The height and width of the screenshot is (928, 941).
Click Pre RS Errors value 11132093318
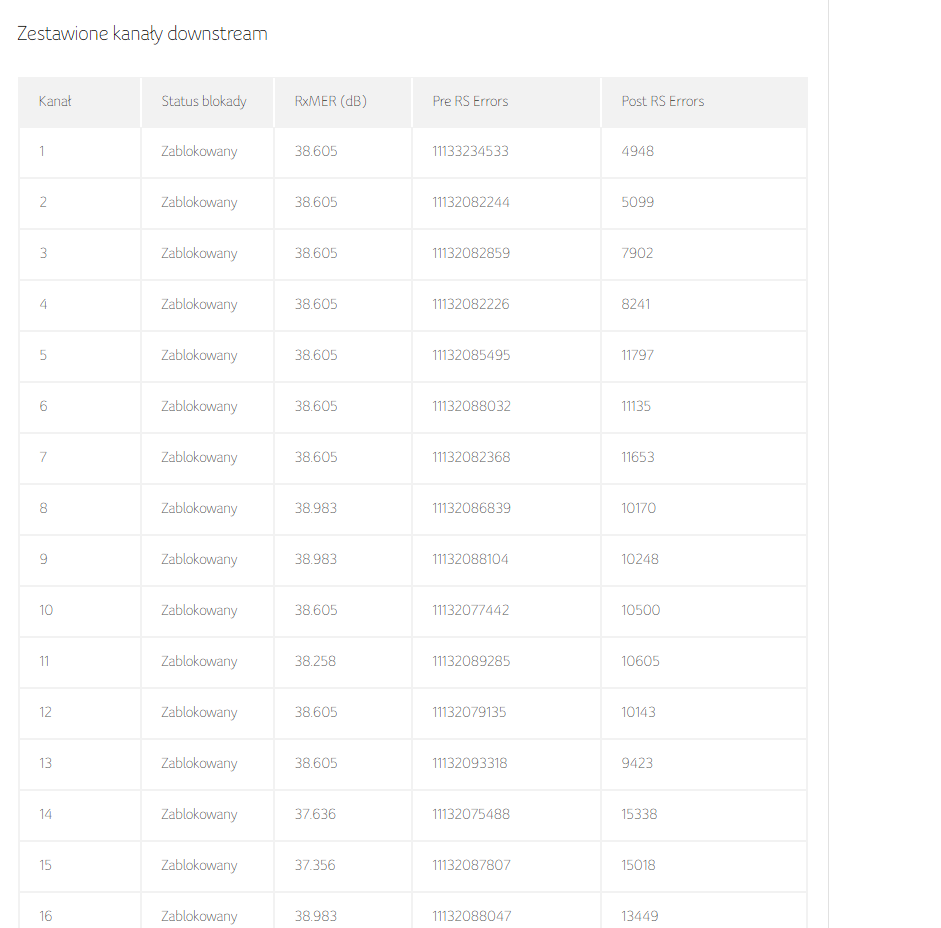pos(470,764)
